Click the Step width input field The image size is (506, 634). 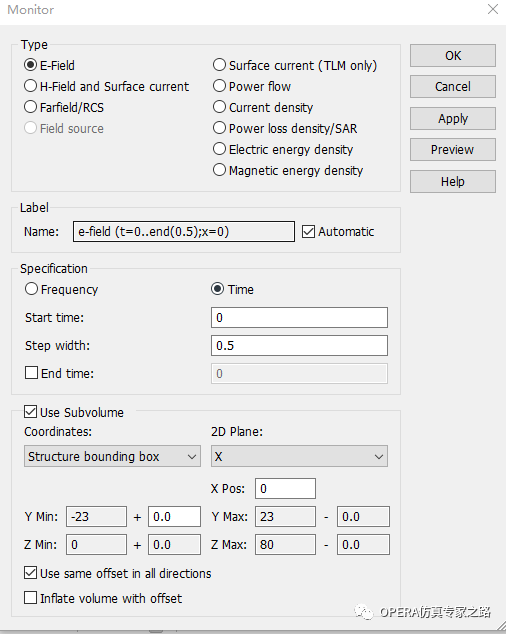pyautogui.click(x=299, y=345)
